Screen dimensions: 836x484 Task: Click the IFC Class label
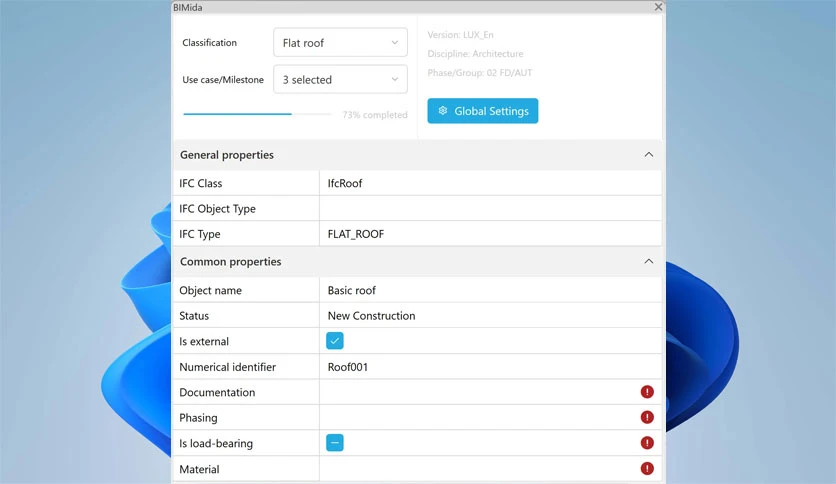(200, 183)
